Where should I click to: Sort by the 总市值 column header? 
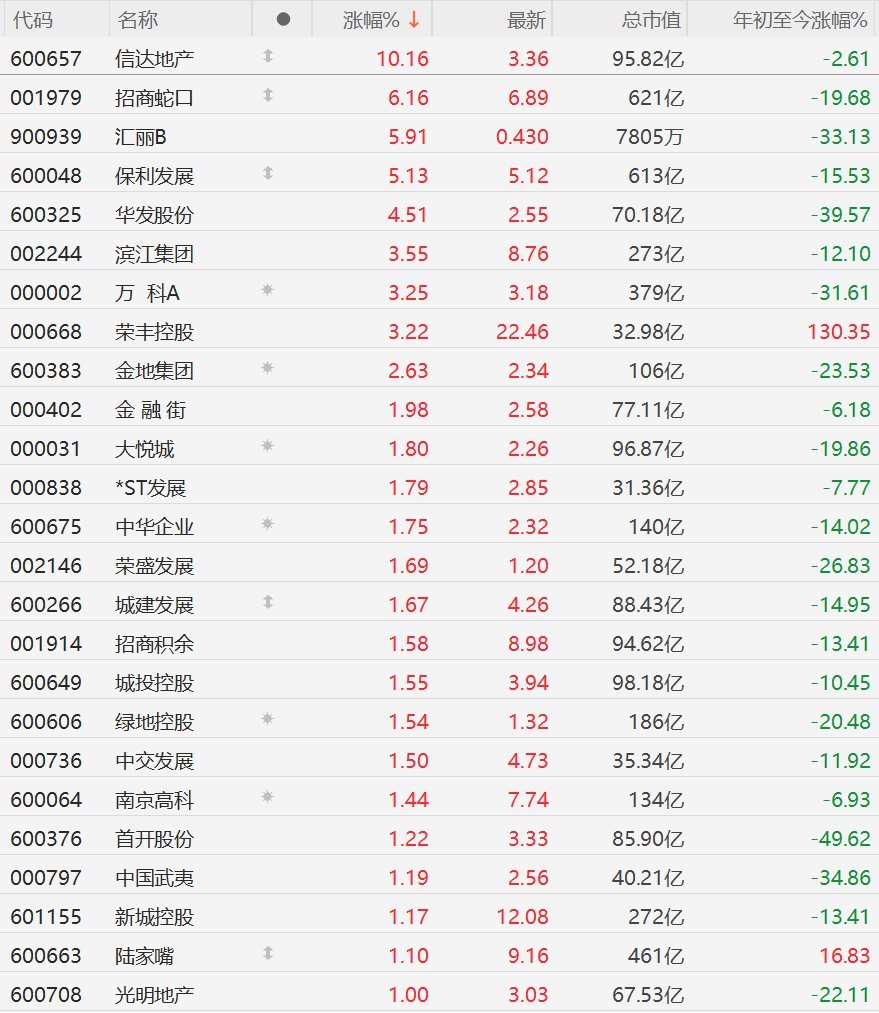tap(651, 19)
